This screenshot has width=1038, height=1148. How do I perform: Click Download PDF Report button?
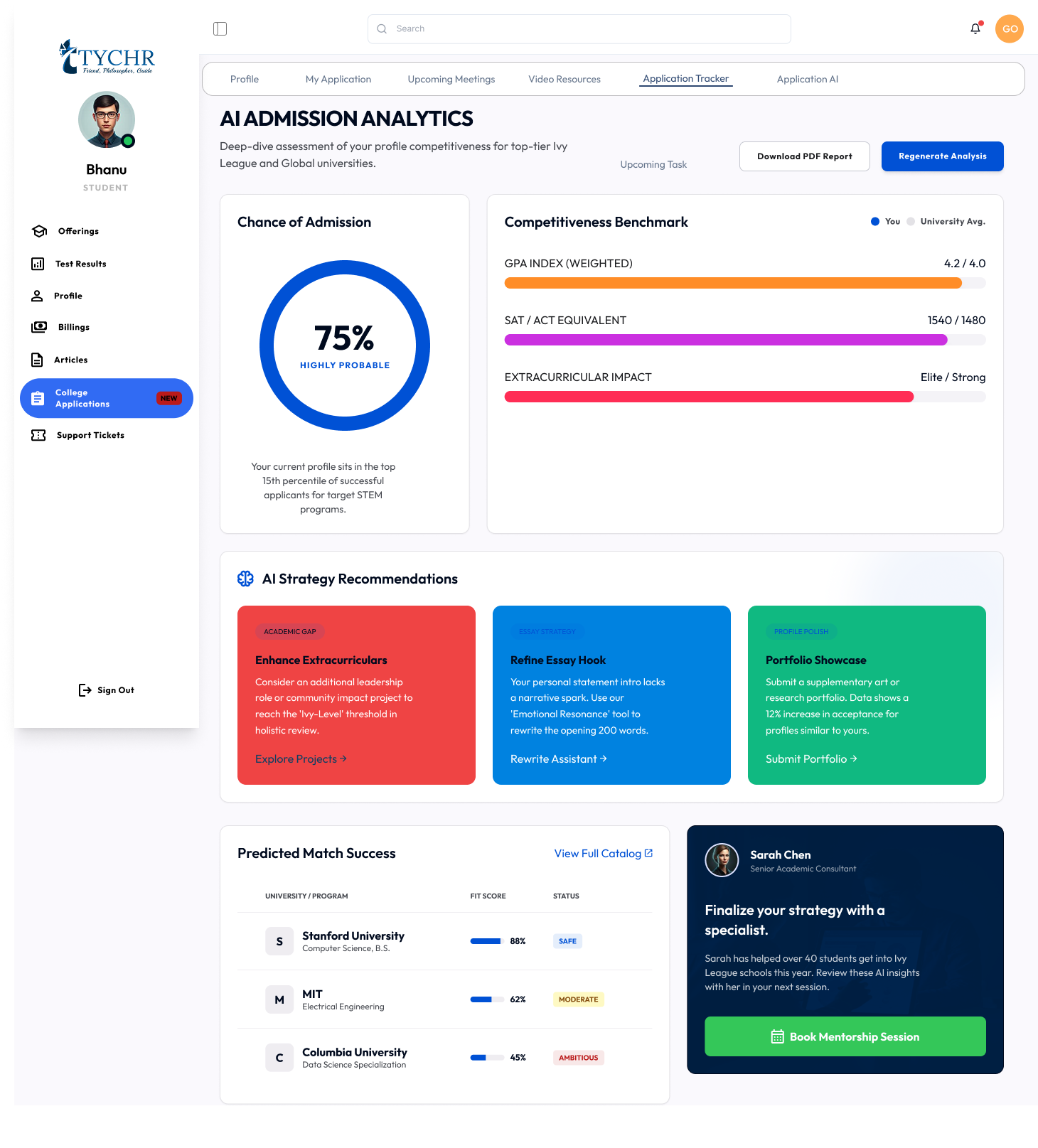[804, 156]
